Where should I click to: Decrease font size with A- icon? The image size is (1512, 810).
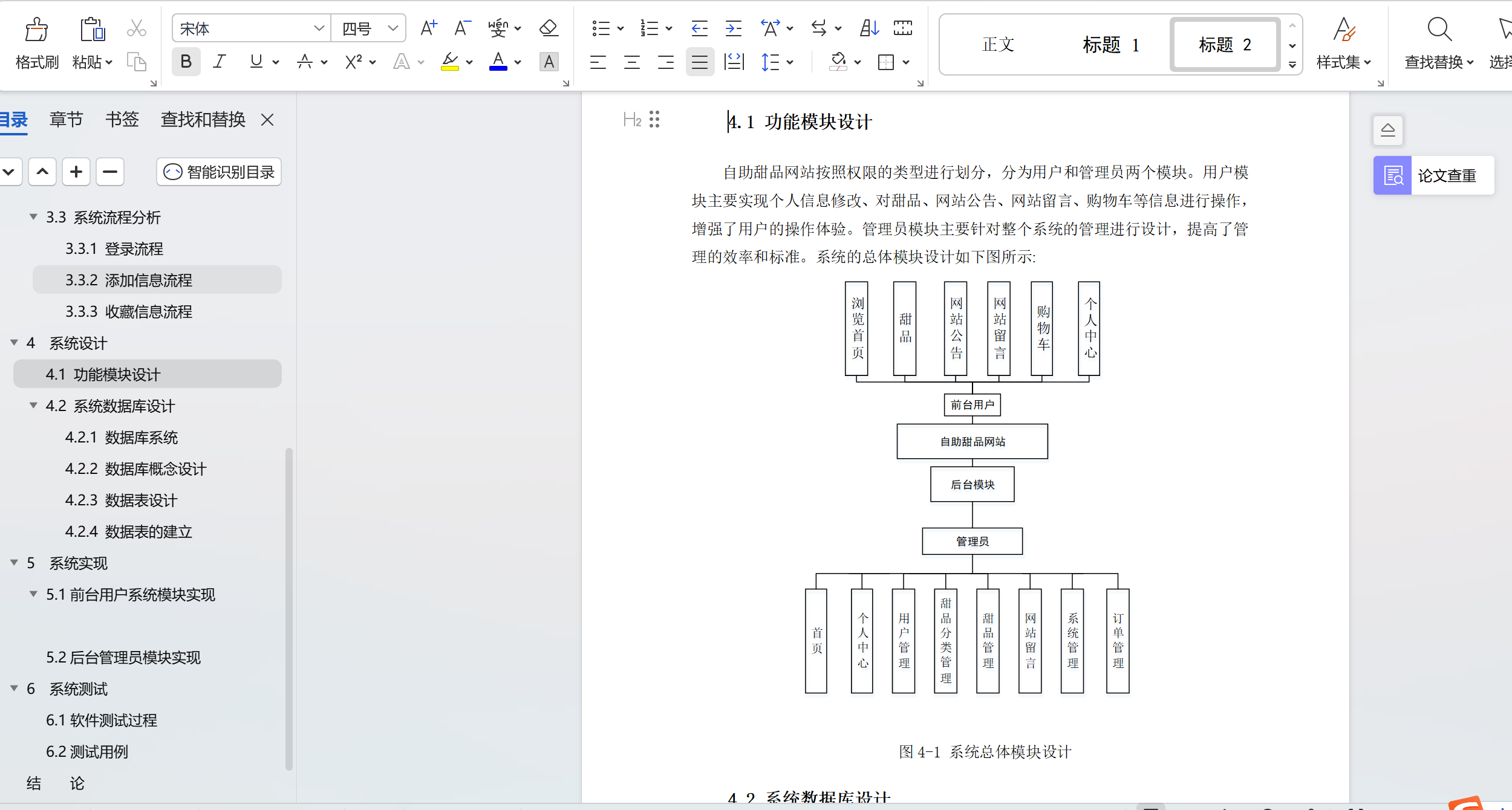click(x=462, y=28)
